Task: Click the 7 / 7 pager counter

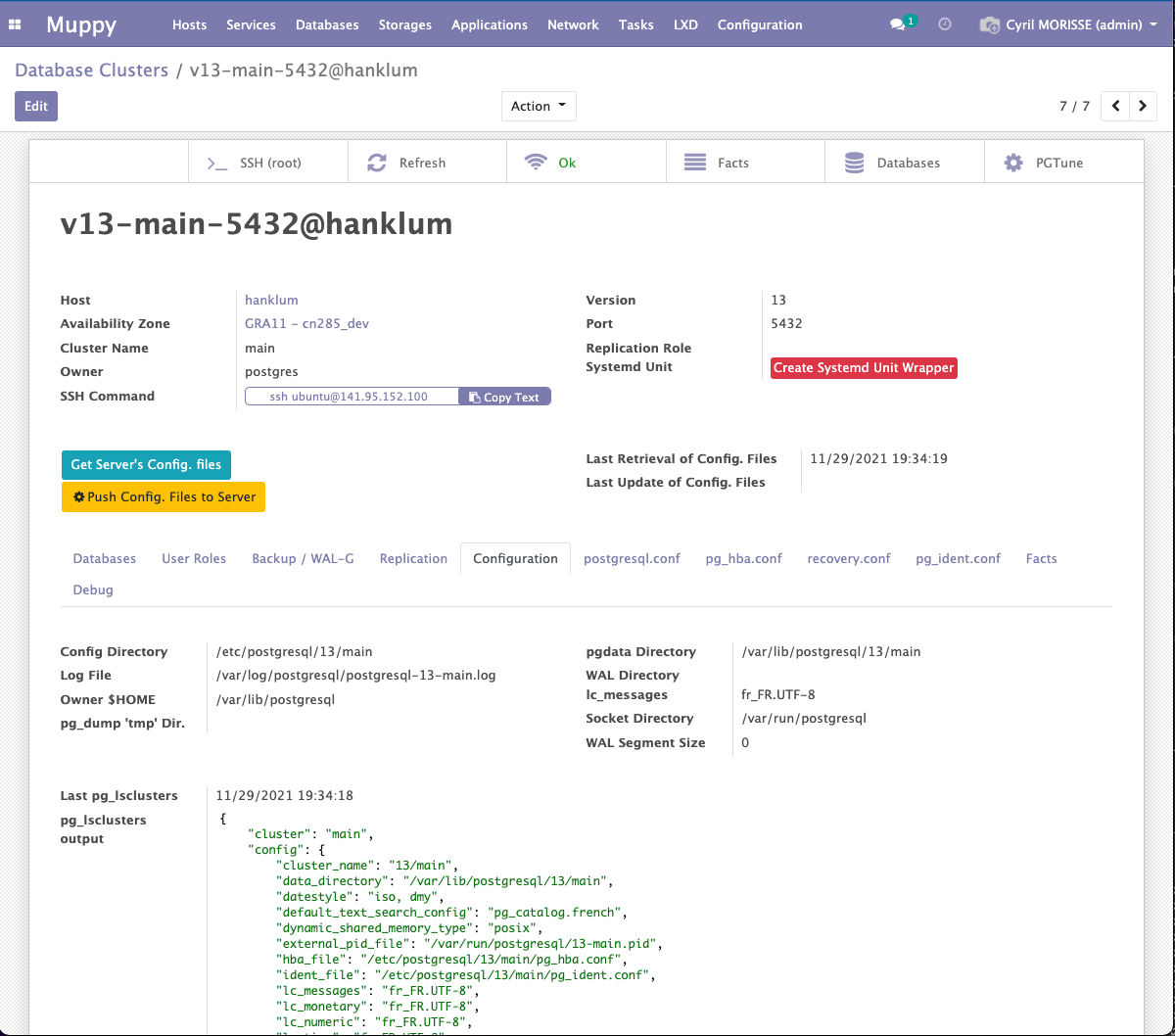Action: click(1074, 106)
